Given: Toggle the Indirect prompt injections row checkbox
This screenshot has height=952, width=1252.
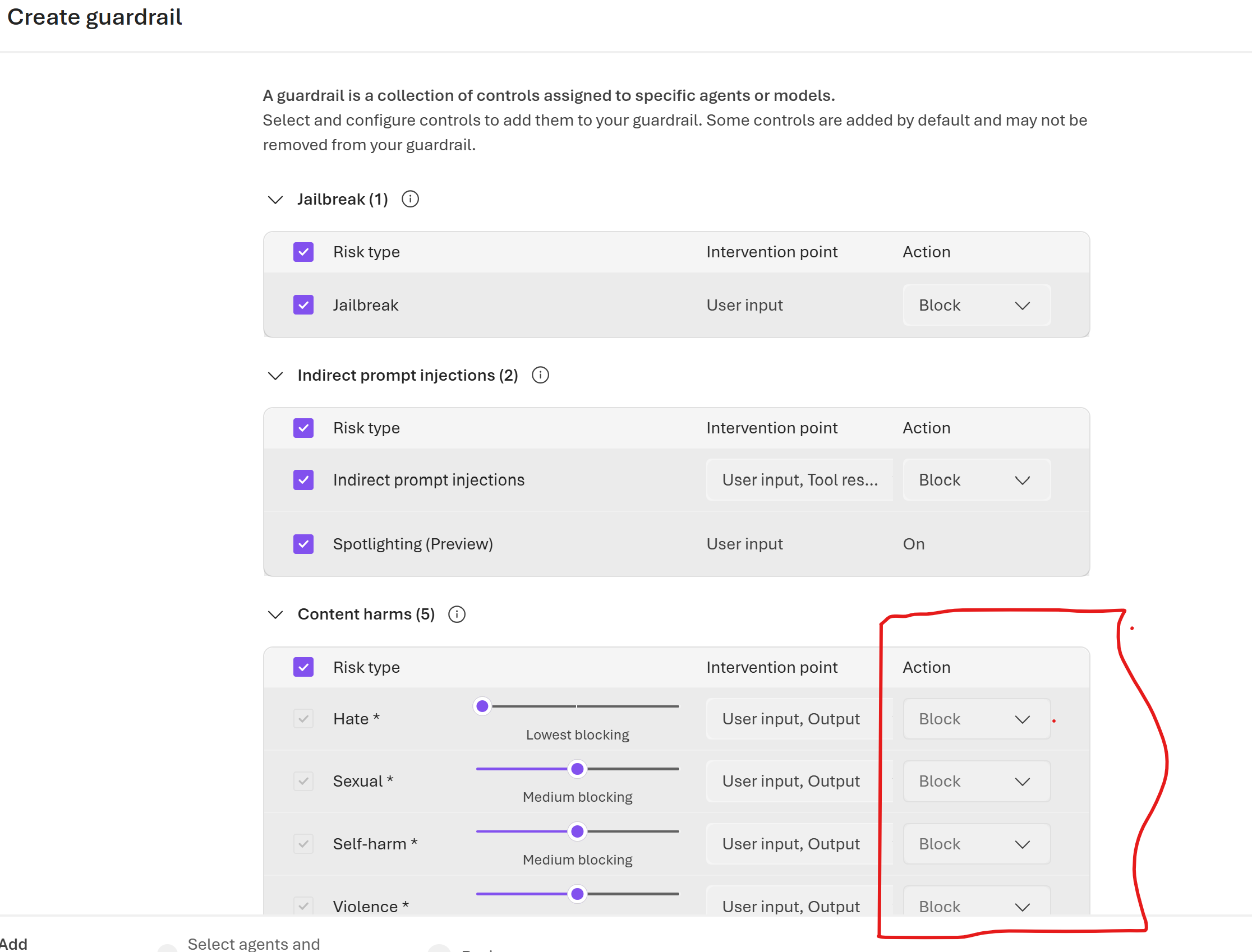Looking at the screenshot, I should tap(303, 480).
